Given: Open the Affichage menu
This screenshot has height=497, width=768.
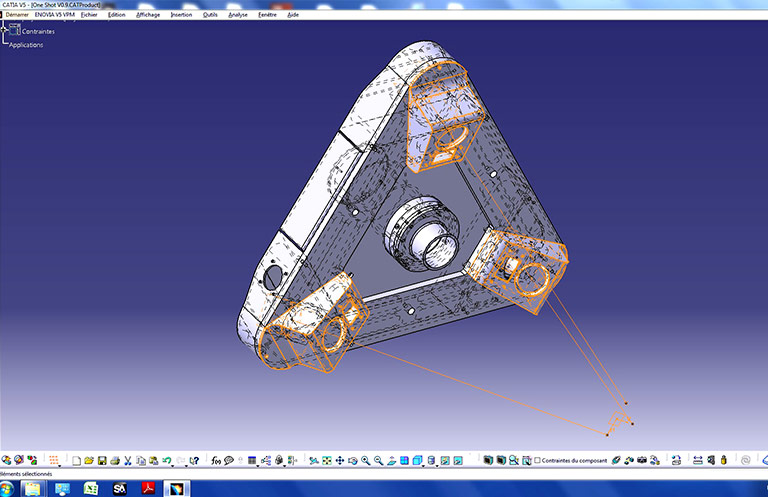Looking at the screenshot, I should (147, 15).
